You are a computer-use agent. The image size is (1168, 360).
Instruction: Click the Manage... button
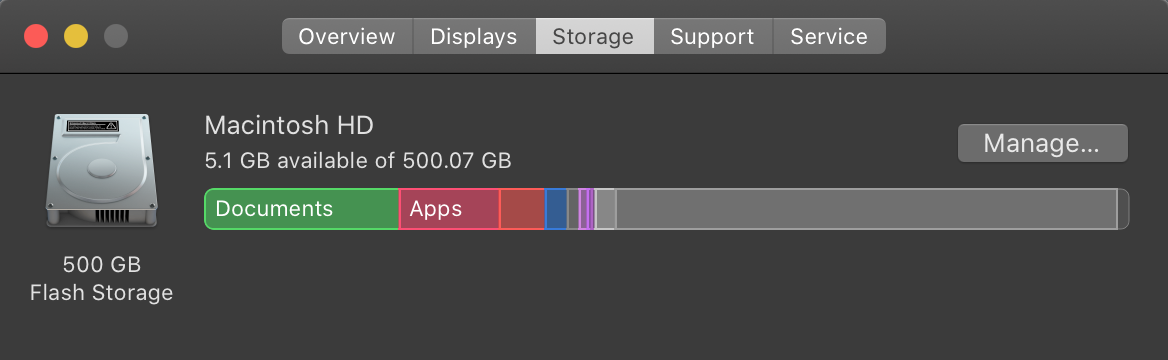click(1042, 143)
